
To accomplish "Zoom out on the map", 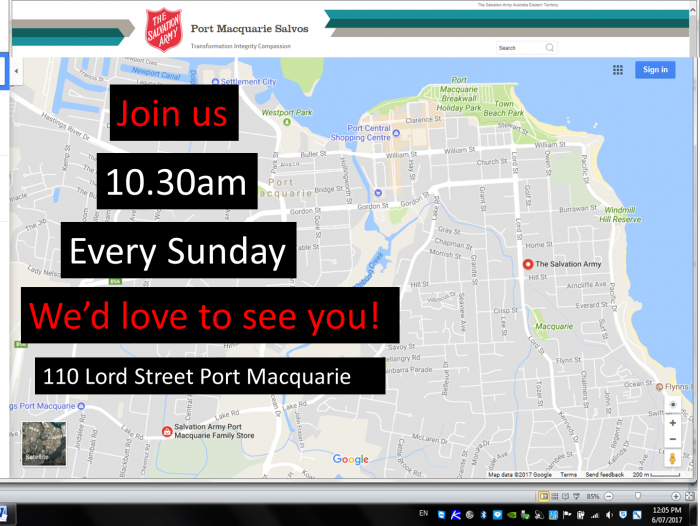I will 673,439.
